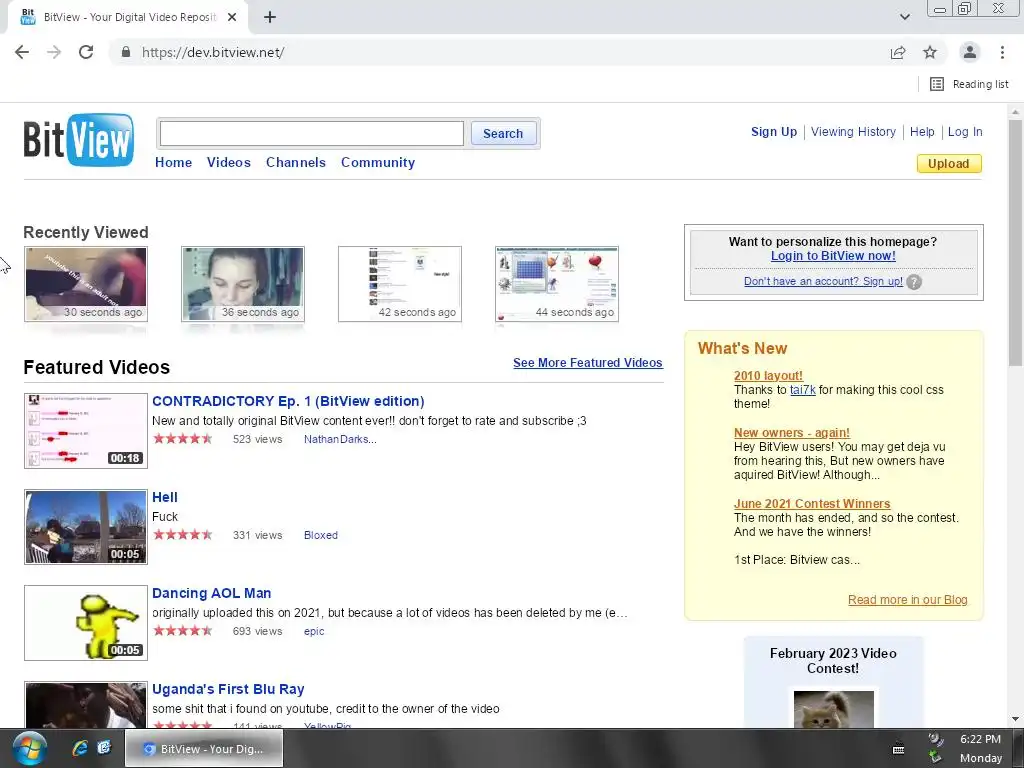Open the Windows Start orb

[29, 748]
